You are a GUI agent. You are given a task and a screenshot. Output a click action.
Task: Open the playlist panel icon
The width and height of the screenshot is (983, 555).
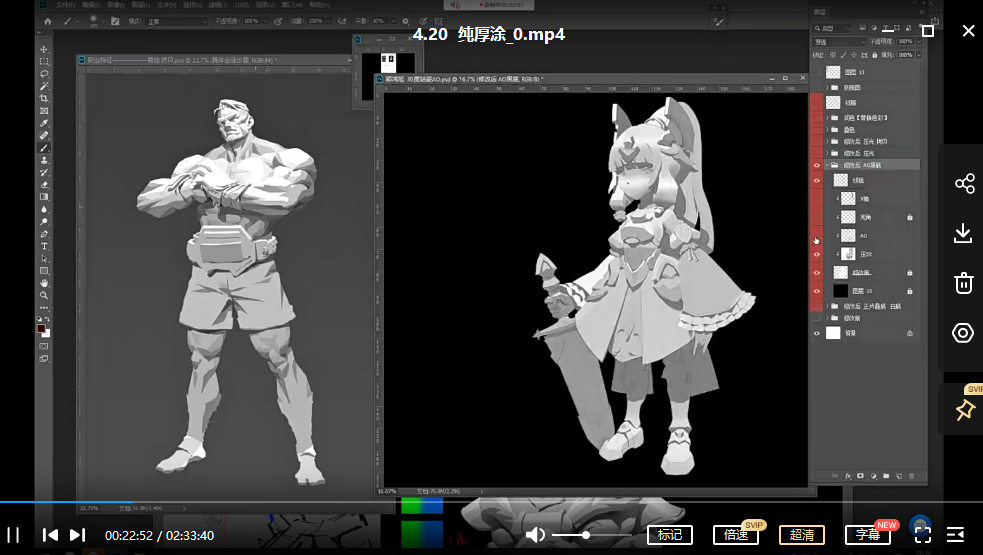(955, 535)
